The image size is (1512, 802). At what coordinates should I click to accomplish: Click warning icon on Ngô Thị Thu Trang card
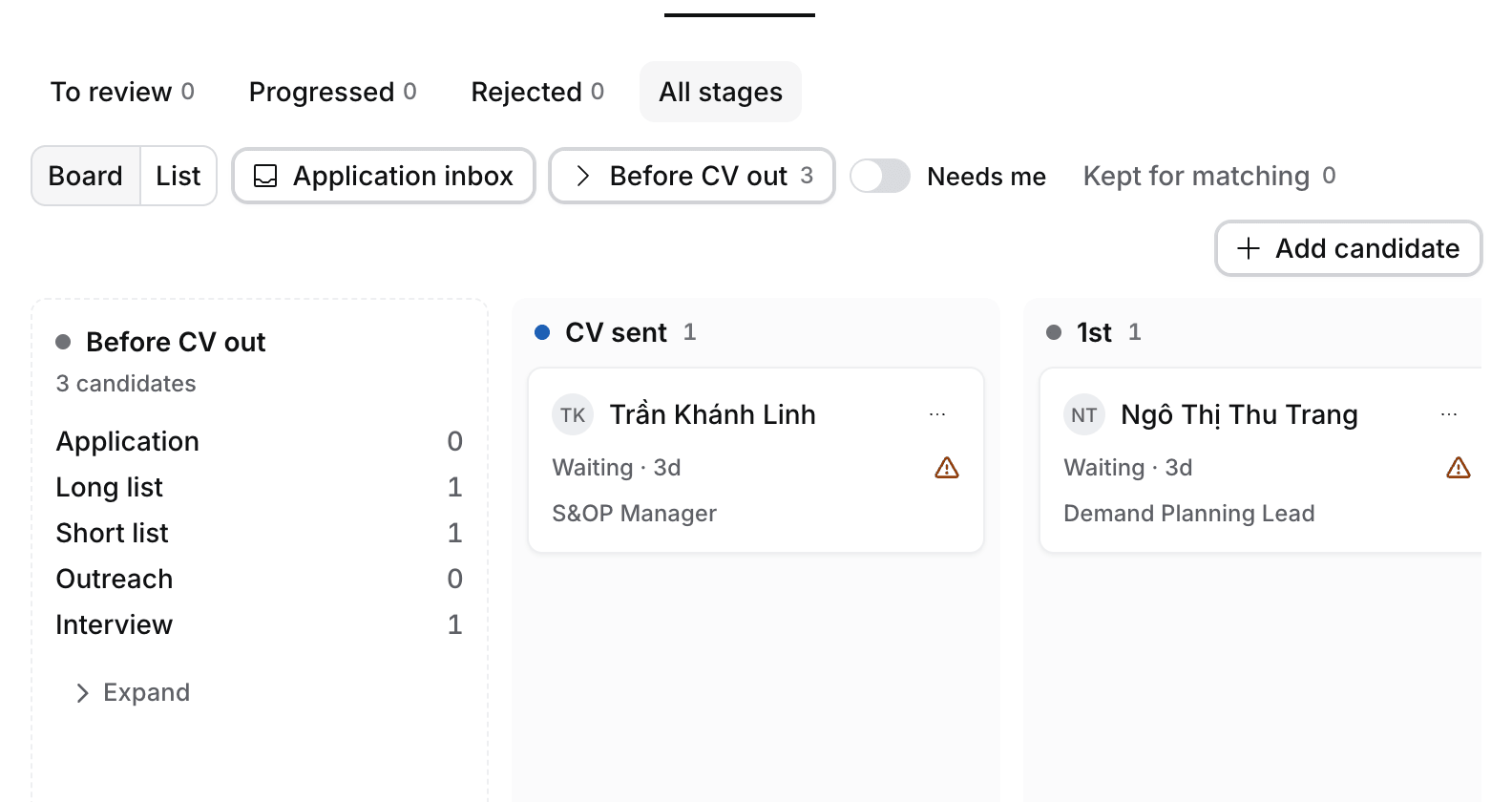tap(1459, 468)
